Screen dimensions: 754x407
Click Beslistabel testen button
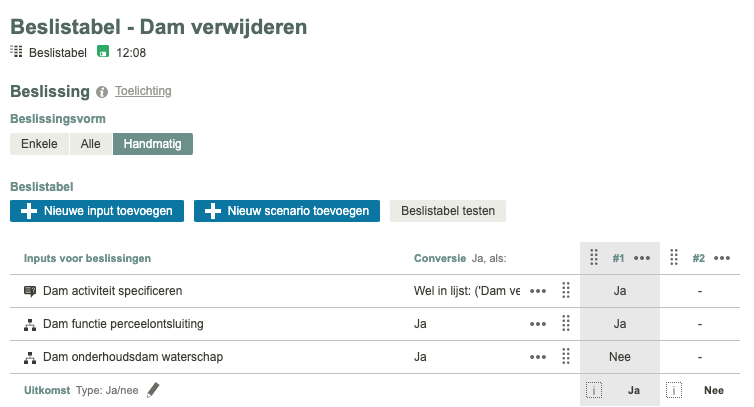pos(448,211)
